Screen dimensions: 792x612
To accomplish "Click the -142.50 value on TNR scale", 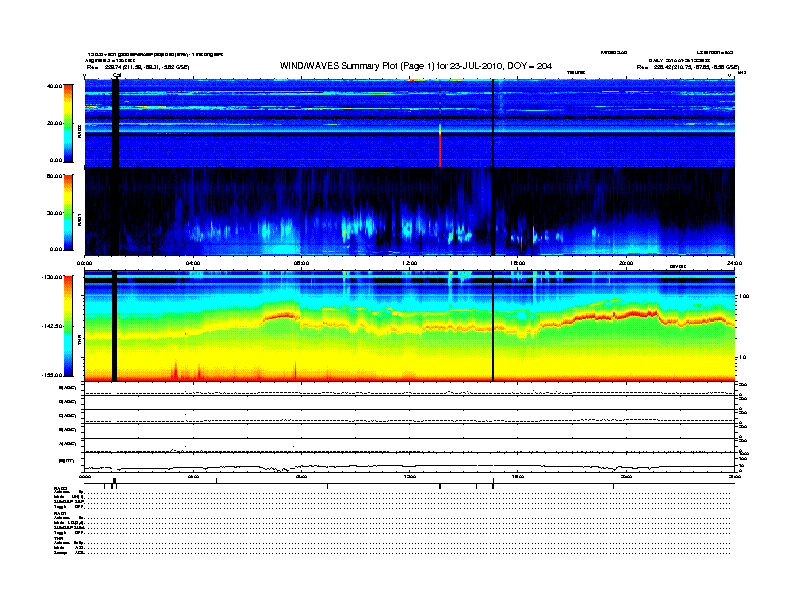I will 50,327.
